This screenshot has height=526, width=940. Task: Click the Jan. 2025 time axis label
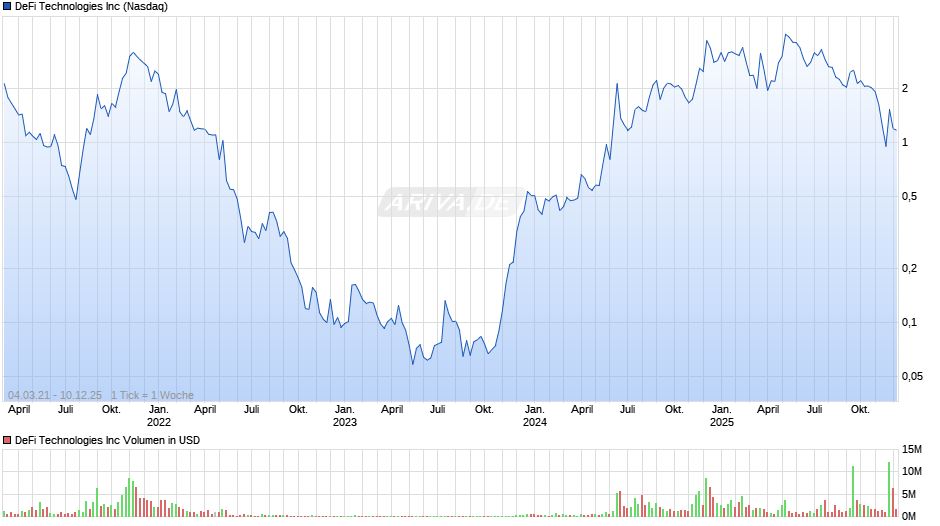[x=722, y=416]
